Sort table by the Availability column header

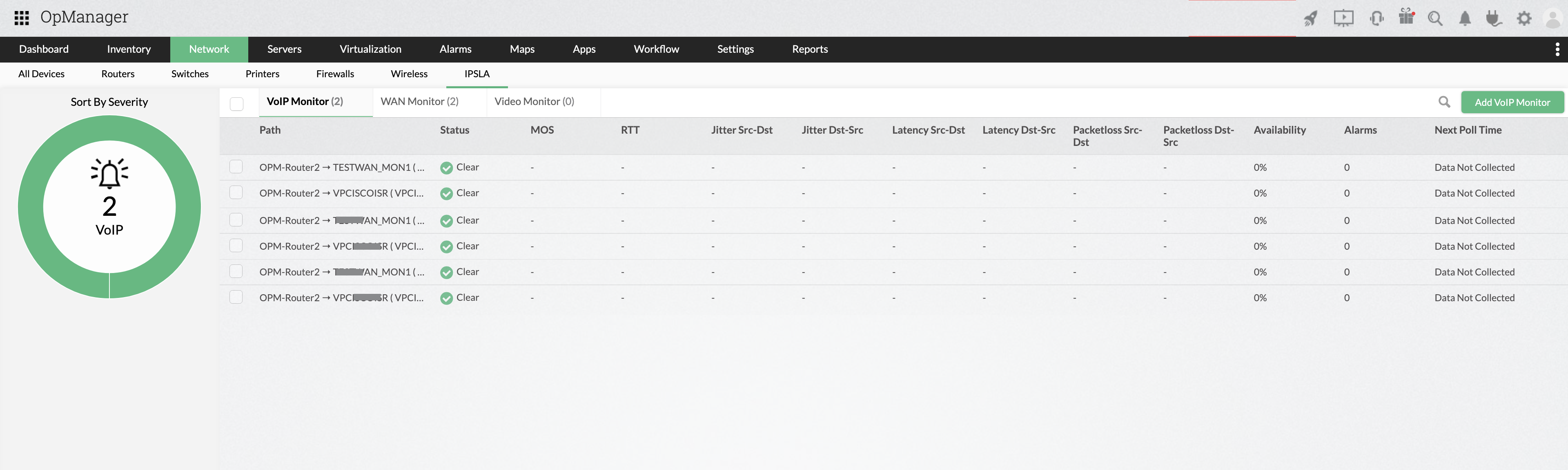click(1279, 130)
